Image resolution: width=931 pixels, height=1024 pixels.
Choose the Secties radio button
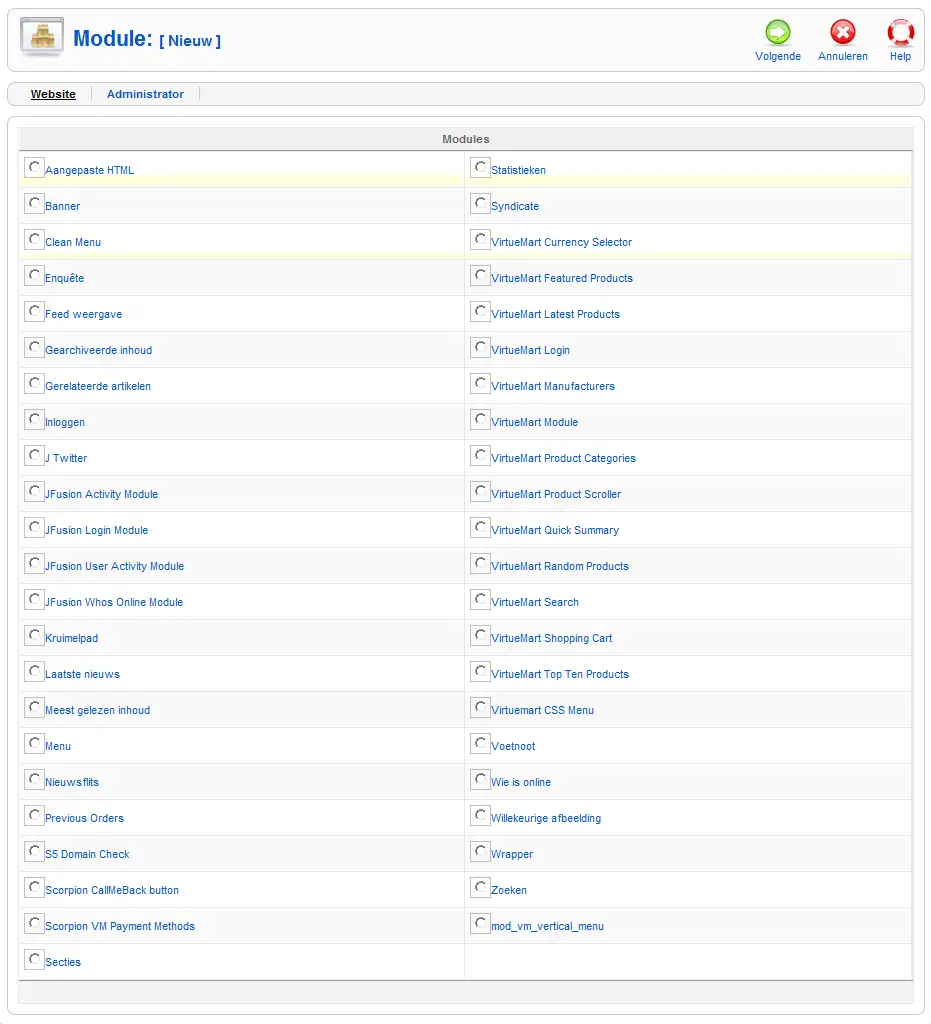click(35, 960)
